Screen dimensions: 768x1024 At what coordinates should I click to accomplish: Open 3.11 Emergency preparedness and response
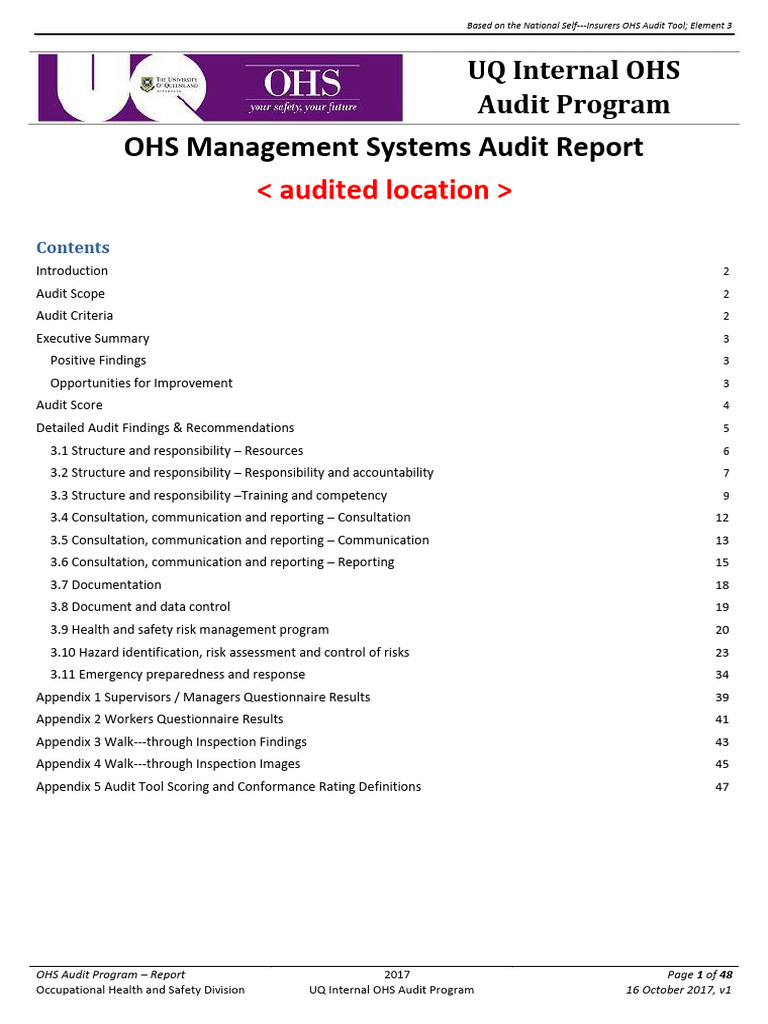pyautogui.click(x=178, y=674)
